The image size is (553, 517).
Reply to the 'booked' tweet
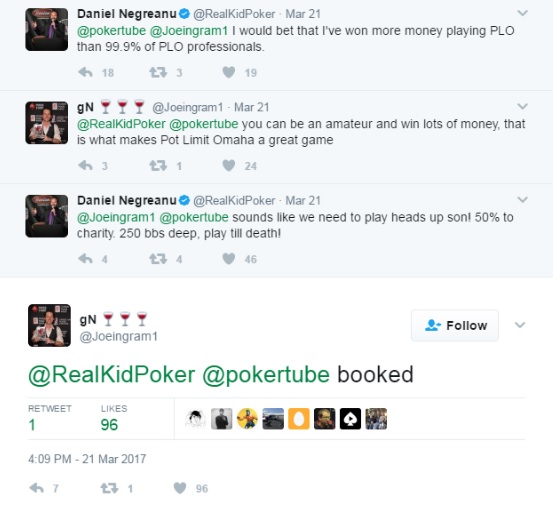37,488
